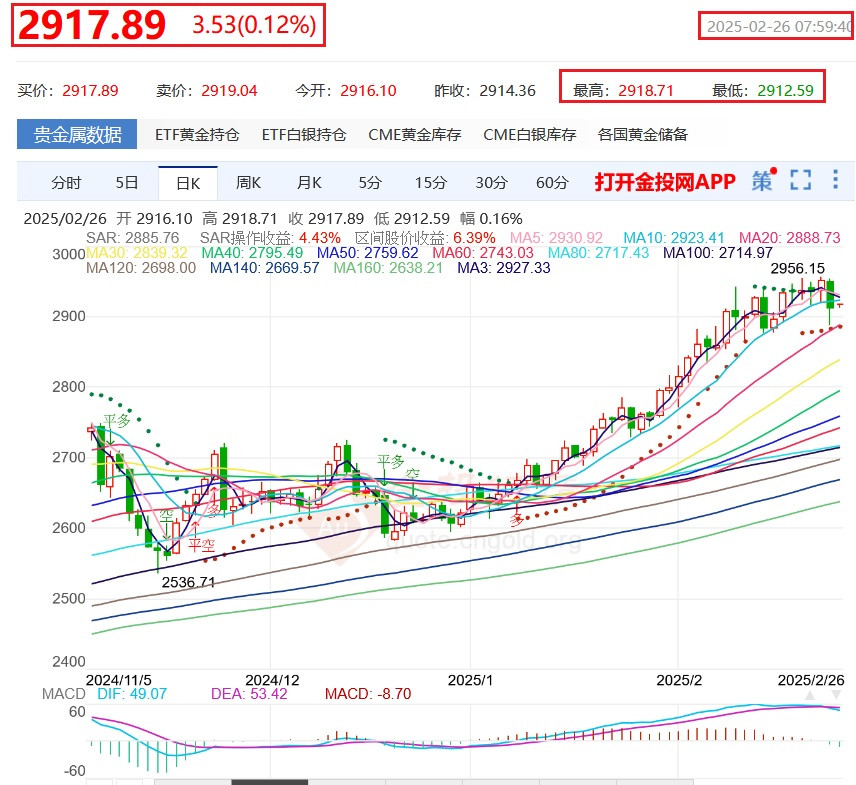
Task: Click the 最高 value 2918.71
Action: (646, 91)
